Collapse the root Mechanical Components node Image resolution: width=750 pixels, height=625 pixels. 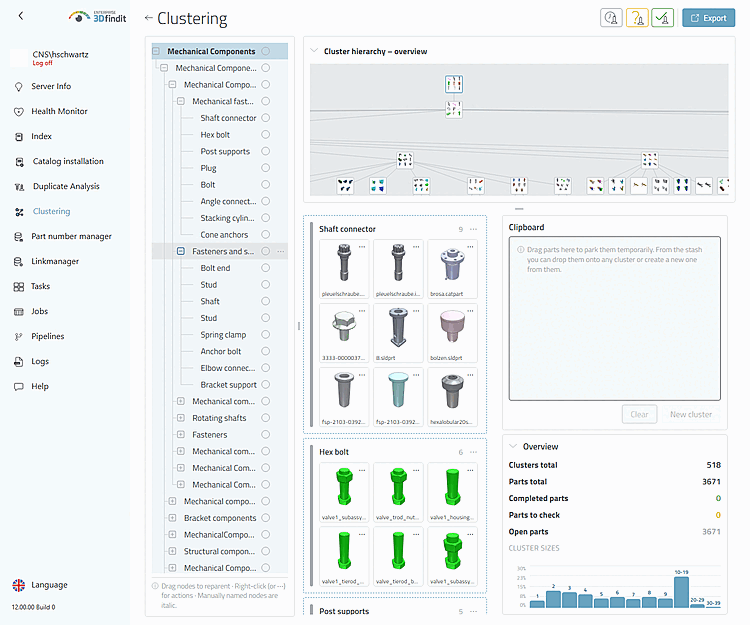click(x=156, y=51)
